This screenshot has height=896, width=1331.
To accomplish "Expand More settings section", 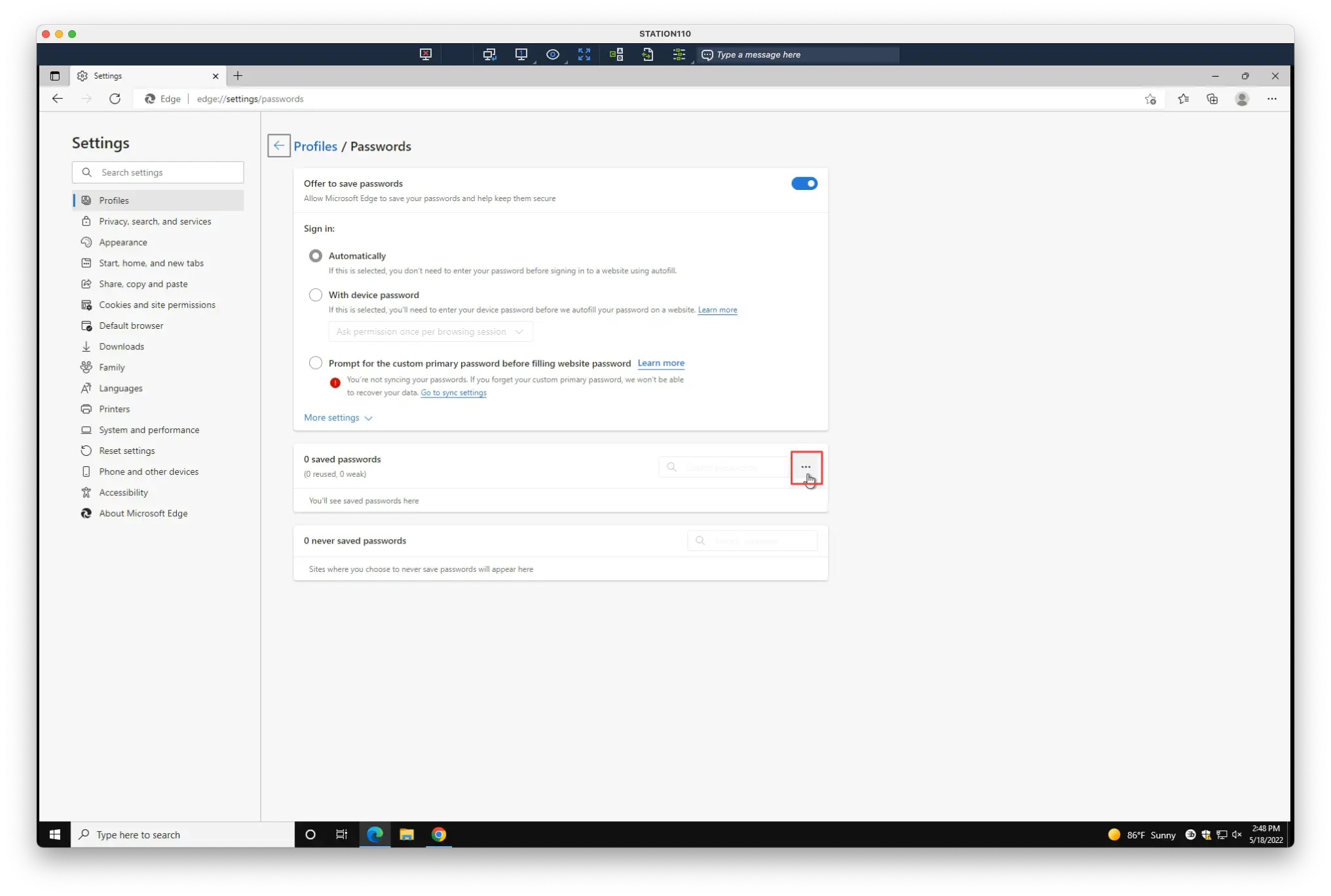I will [x=338, y=418].
